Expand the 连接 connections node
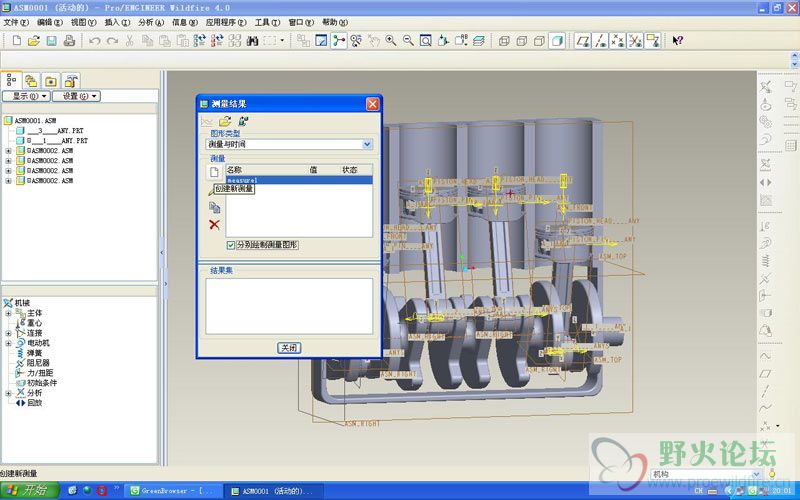This screenshot has width=800, height=500. pos(8,333)
